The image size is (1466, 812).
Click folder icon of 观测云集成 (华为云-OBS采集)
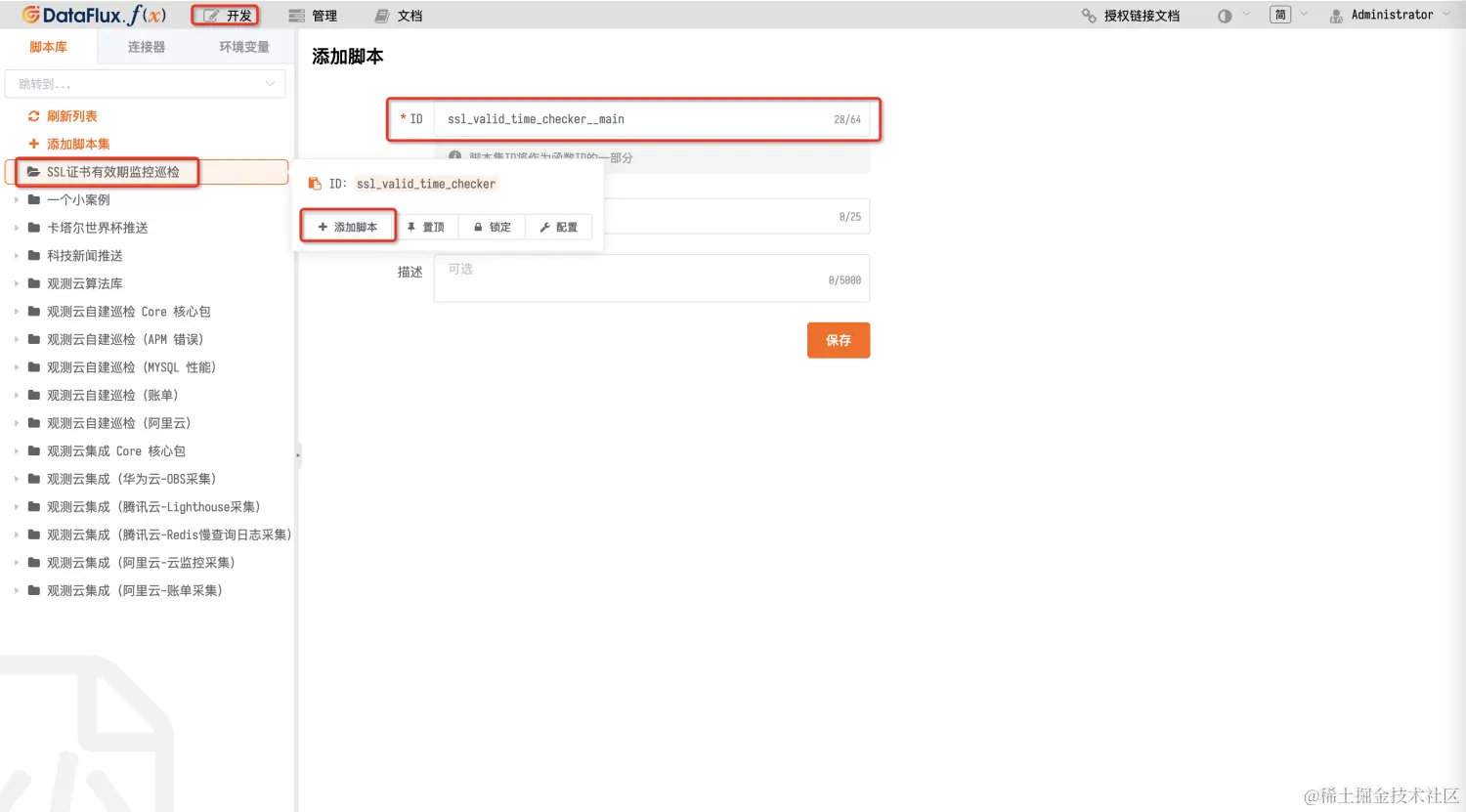click(34, 479)
